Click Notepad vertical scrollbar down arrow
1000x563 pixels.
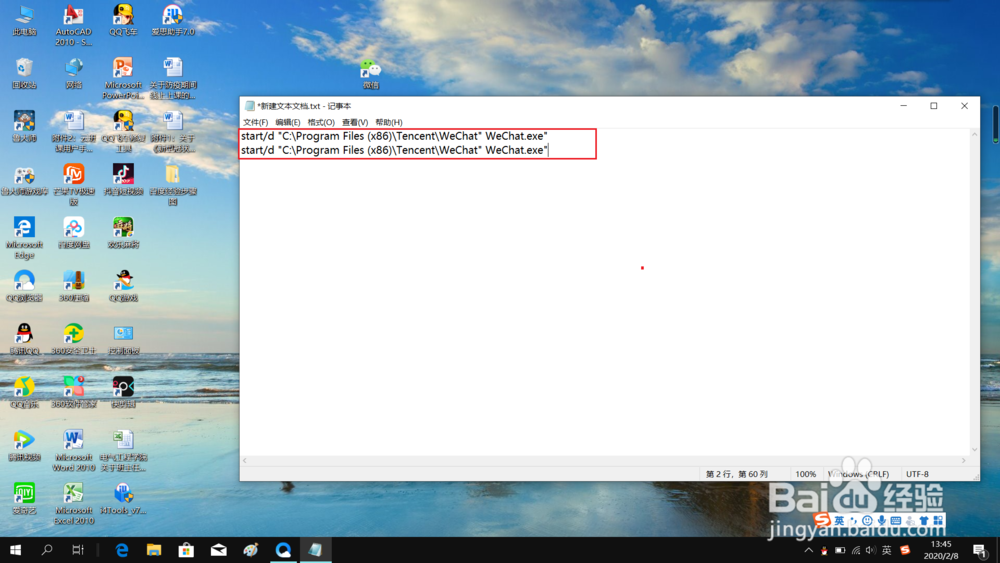coord(974,450)
